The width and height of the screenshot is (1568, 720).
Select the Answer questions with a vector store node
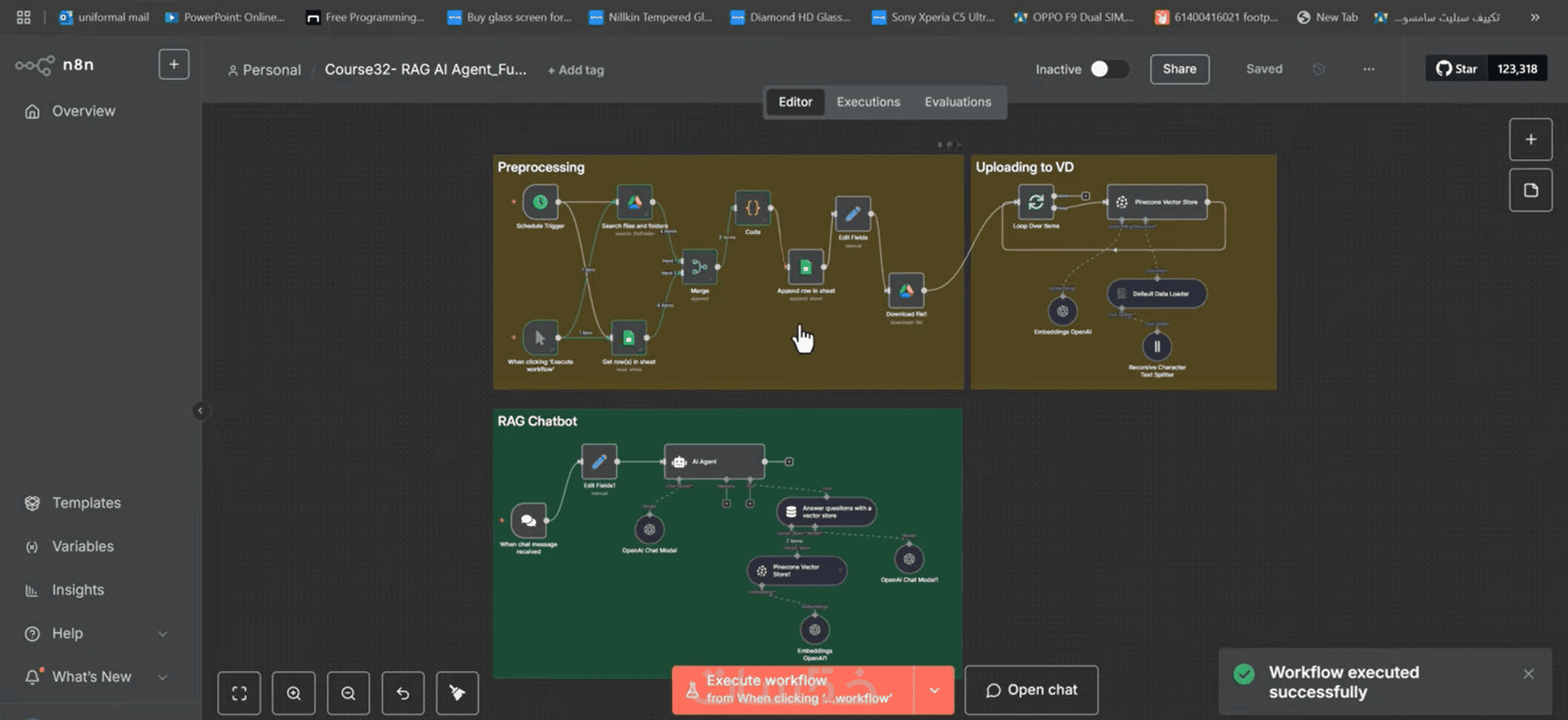[x=826, y=512]
